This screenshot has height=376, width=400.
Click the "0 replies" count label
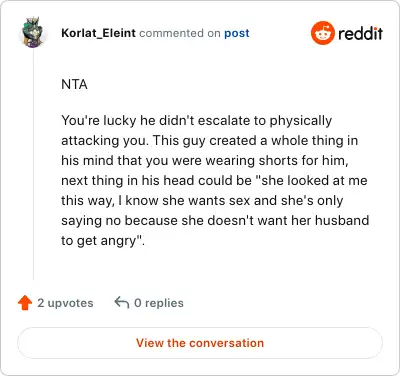tap(159, 303)
